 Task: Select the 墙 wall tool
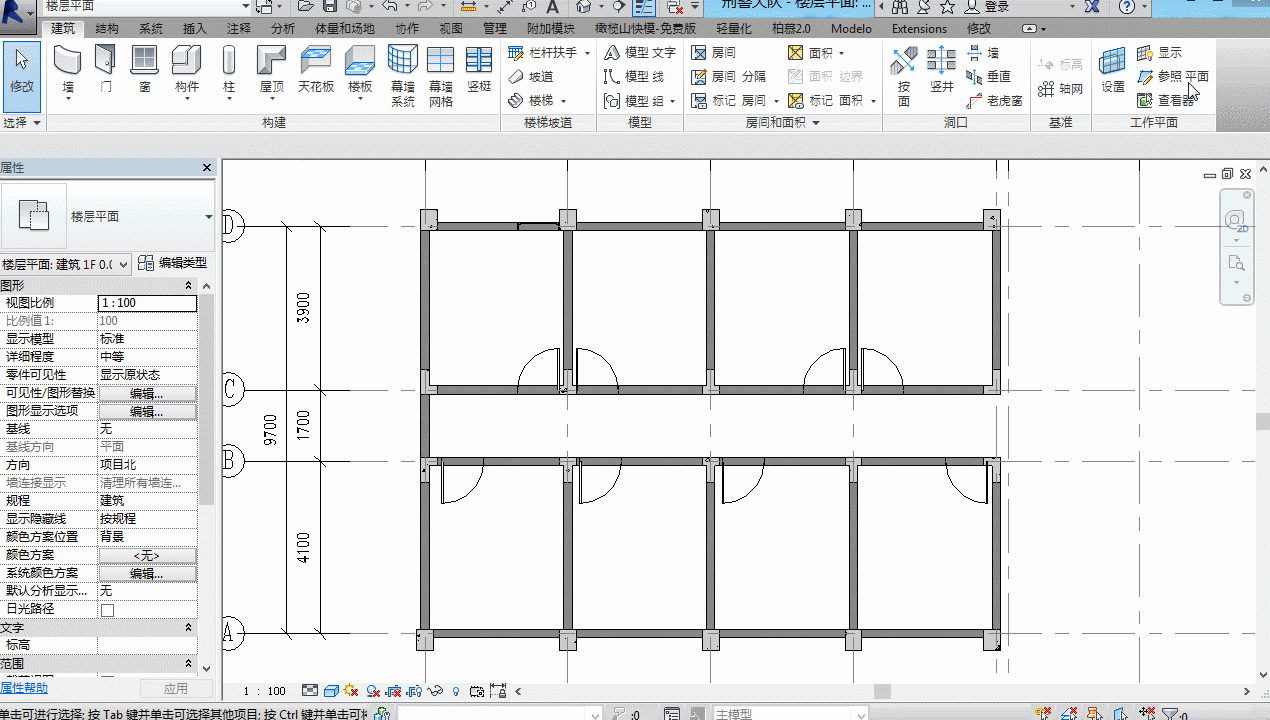coord(68,70)
